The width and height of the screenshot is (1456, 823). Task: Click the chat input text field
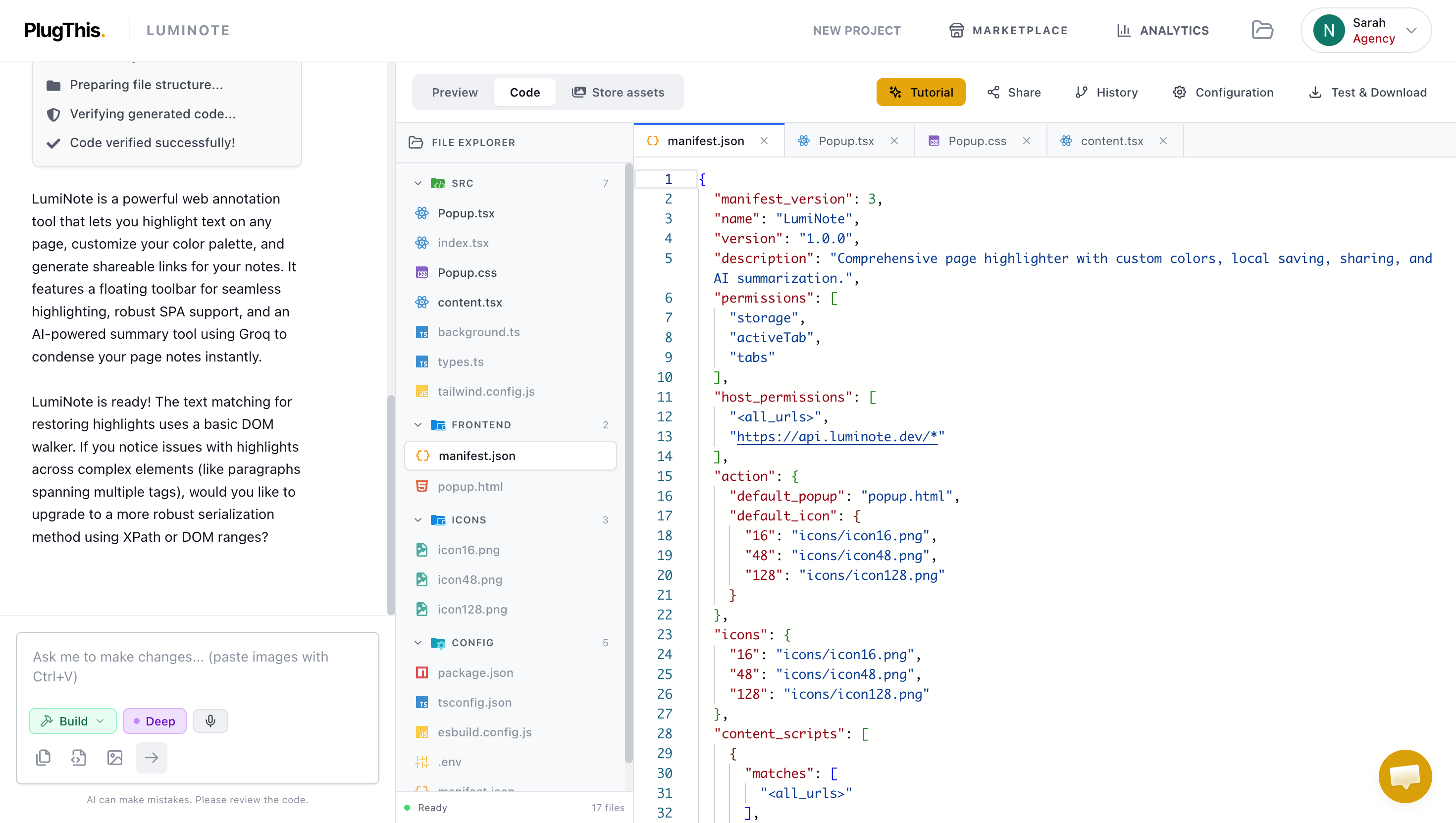coord(197,667)
